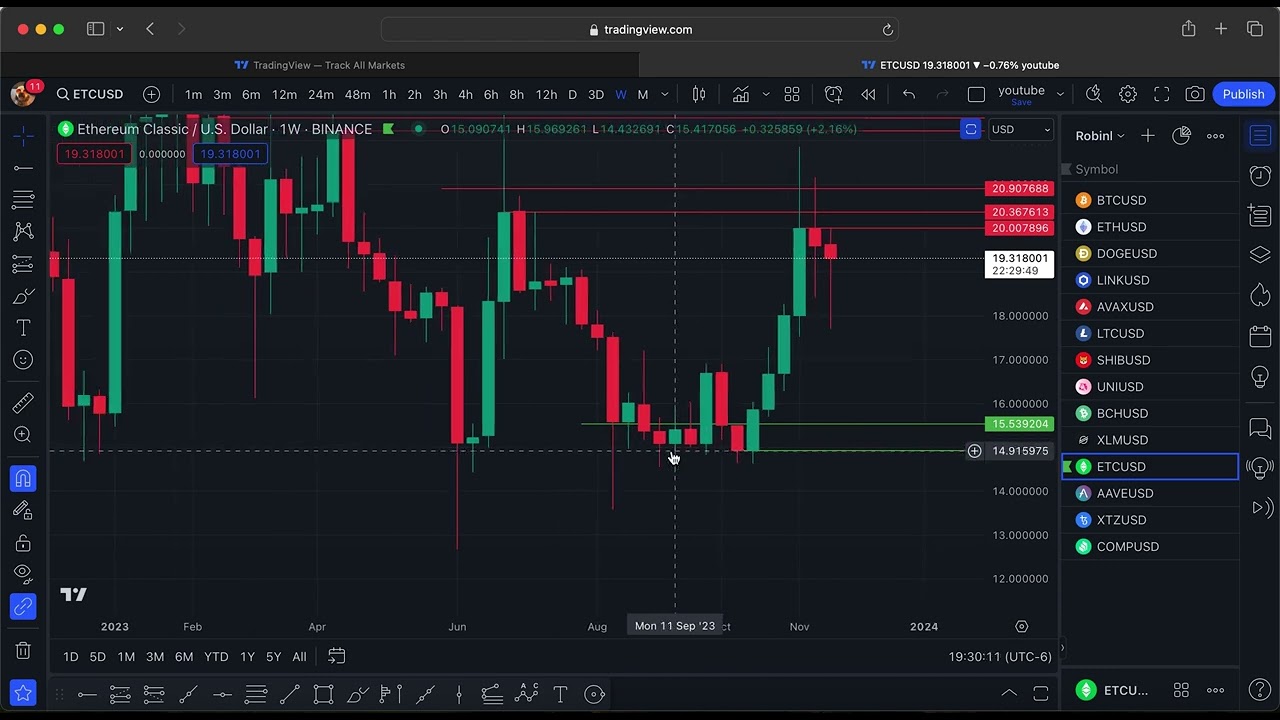Screen dimensions: 1280x720
Task: Open chart settings gear
Action: coord(1128,94)
